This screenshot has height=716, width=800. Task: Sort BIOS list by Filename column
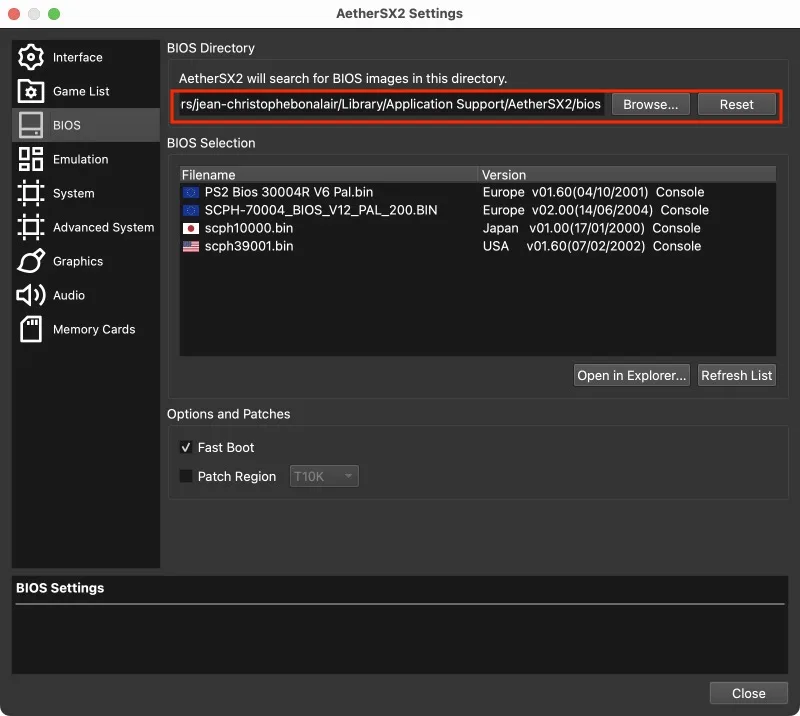329,175
